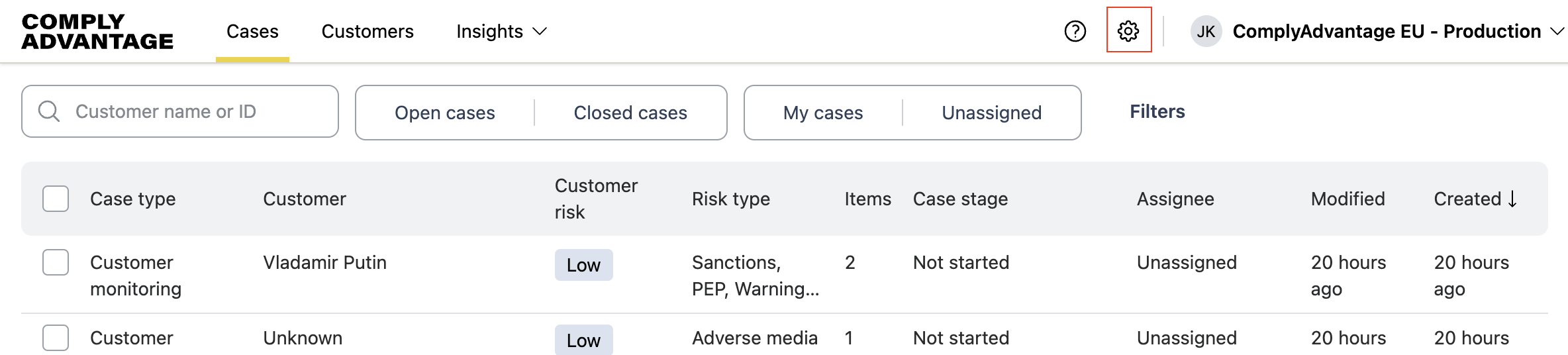
Task: Open the Filters panel
Action: [1157, 111]
